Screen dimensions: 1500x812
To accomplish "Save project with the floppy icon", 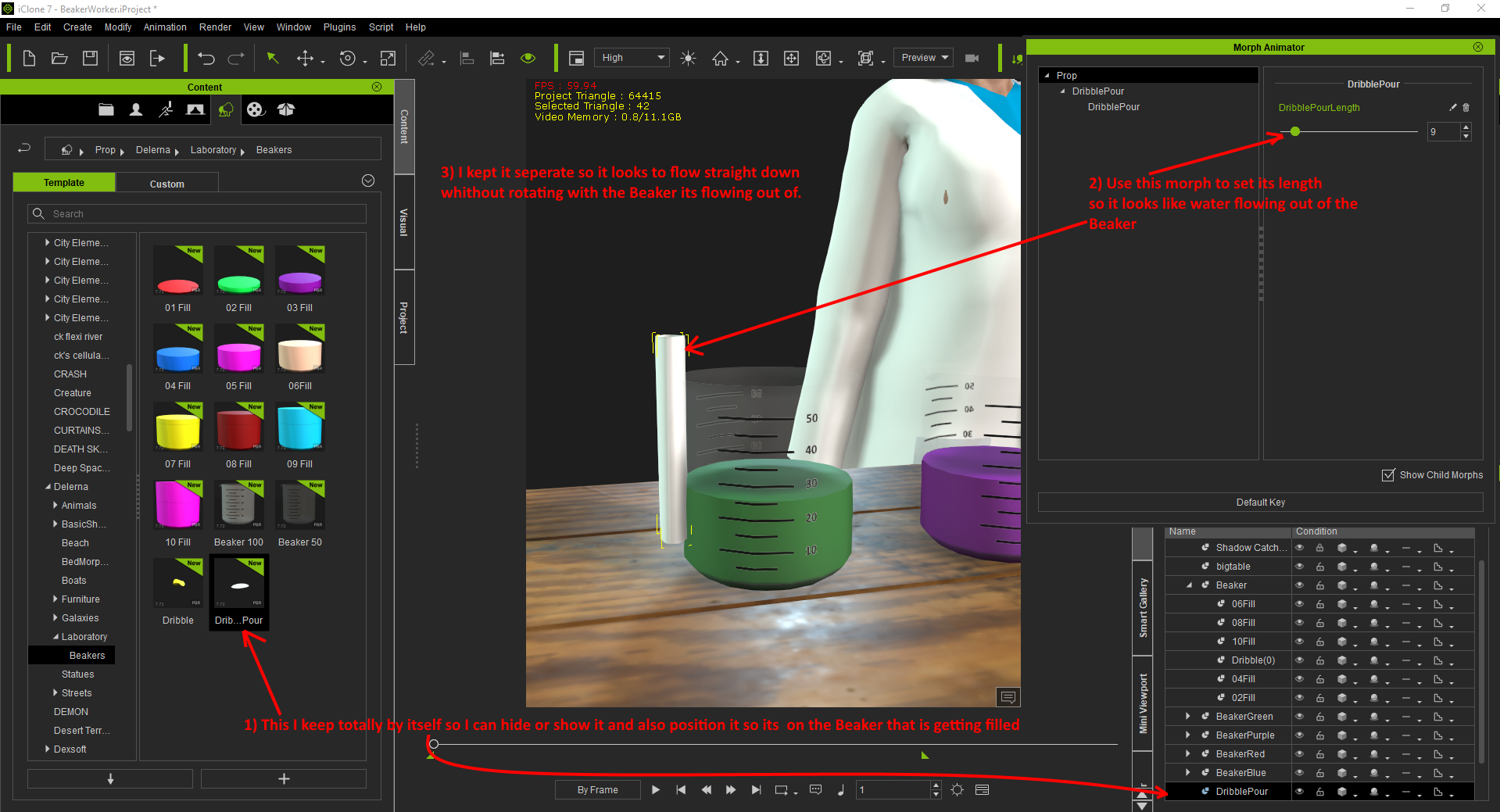I will coord(90,58).
